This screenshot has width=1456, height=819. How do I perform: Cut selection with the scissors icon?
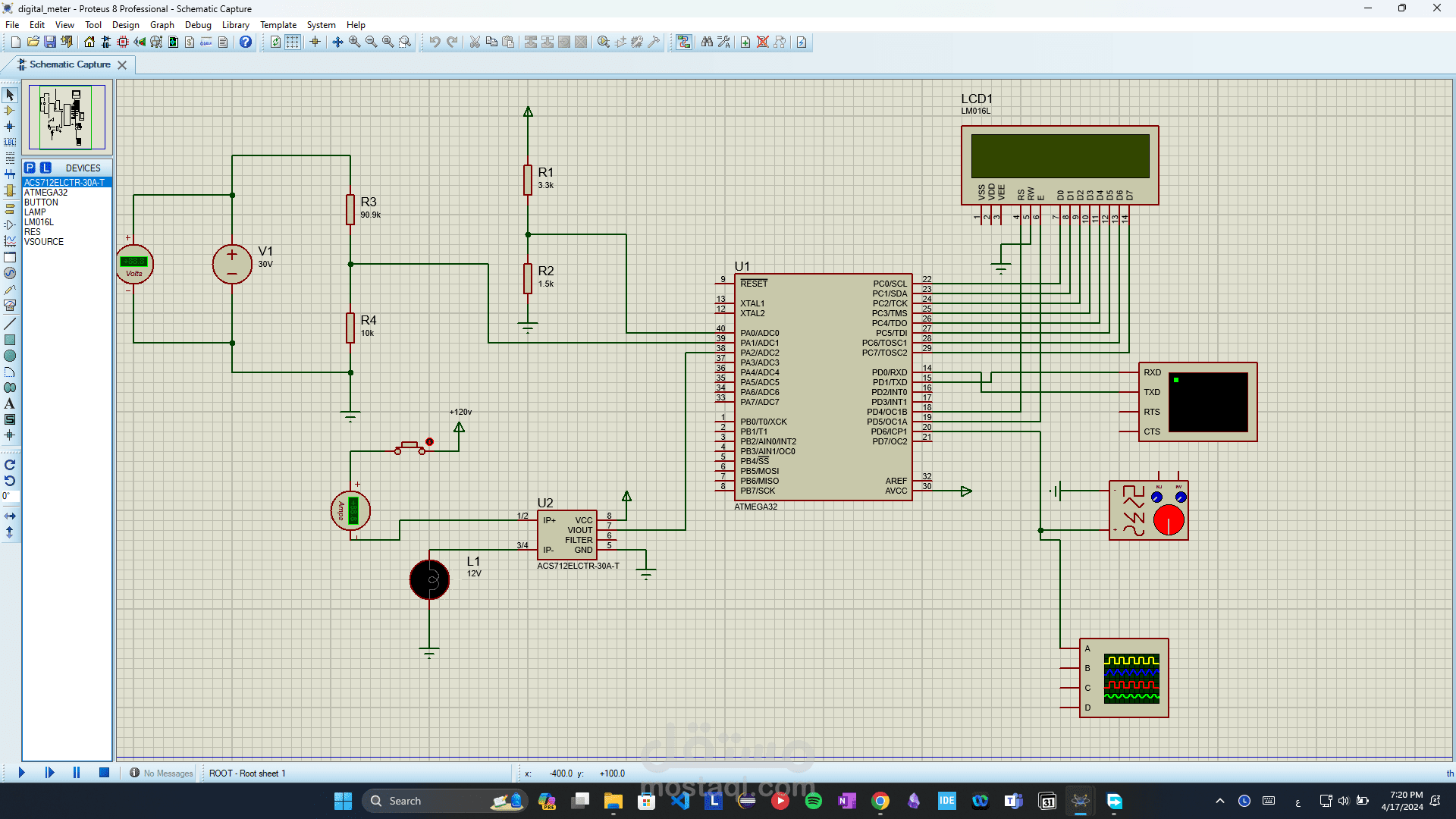coord(475,42)
